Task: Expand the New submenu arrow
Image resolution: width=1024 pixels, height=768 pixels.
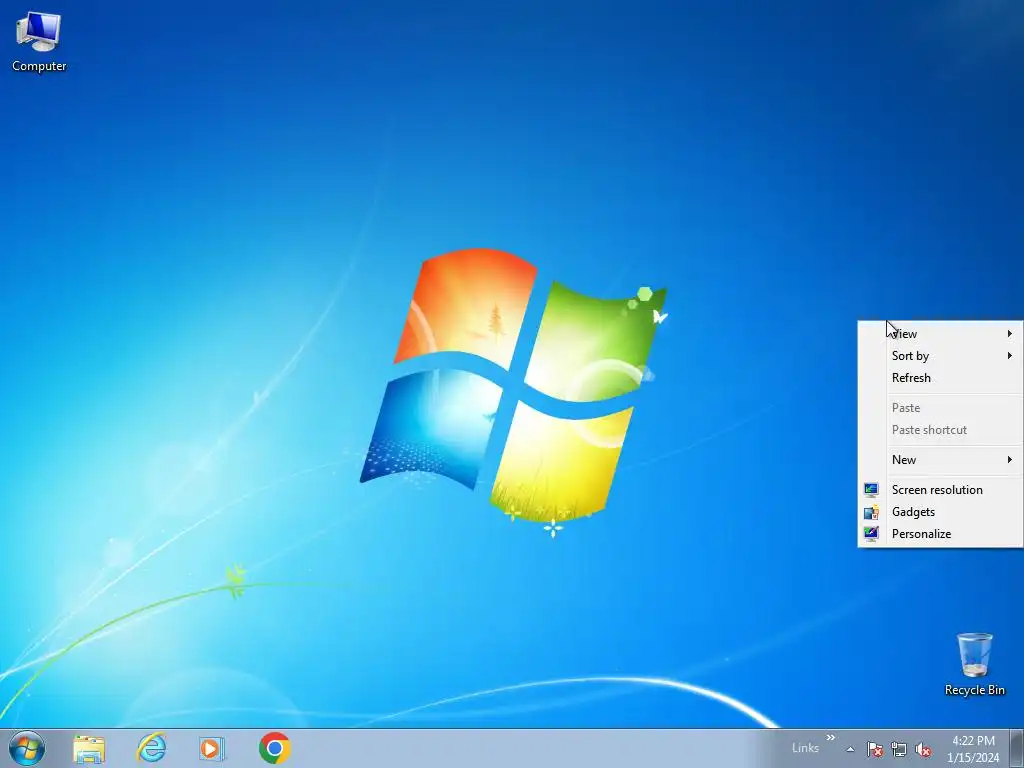Action: click(1010, 460)
